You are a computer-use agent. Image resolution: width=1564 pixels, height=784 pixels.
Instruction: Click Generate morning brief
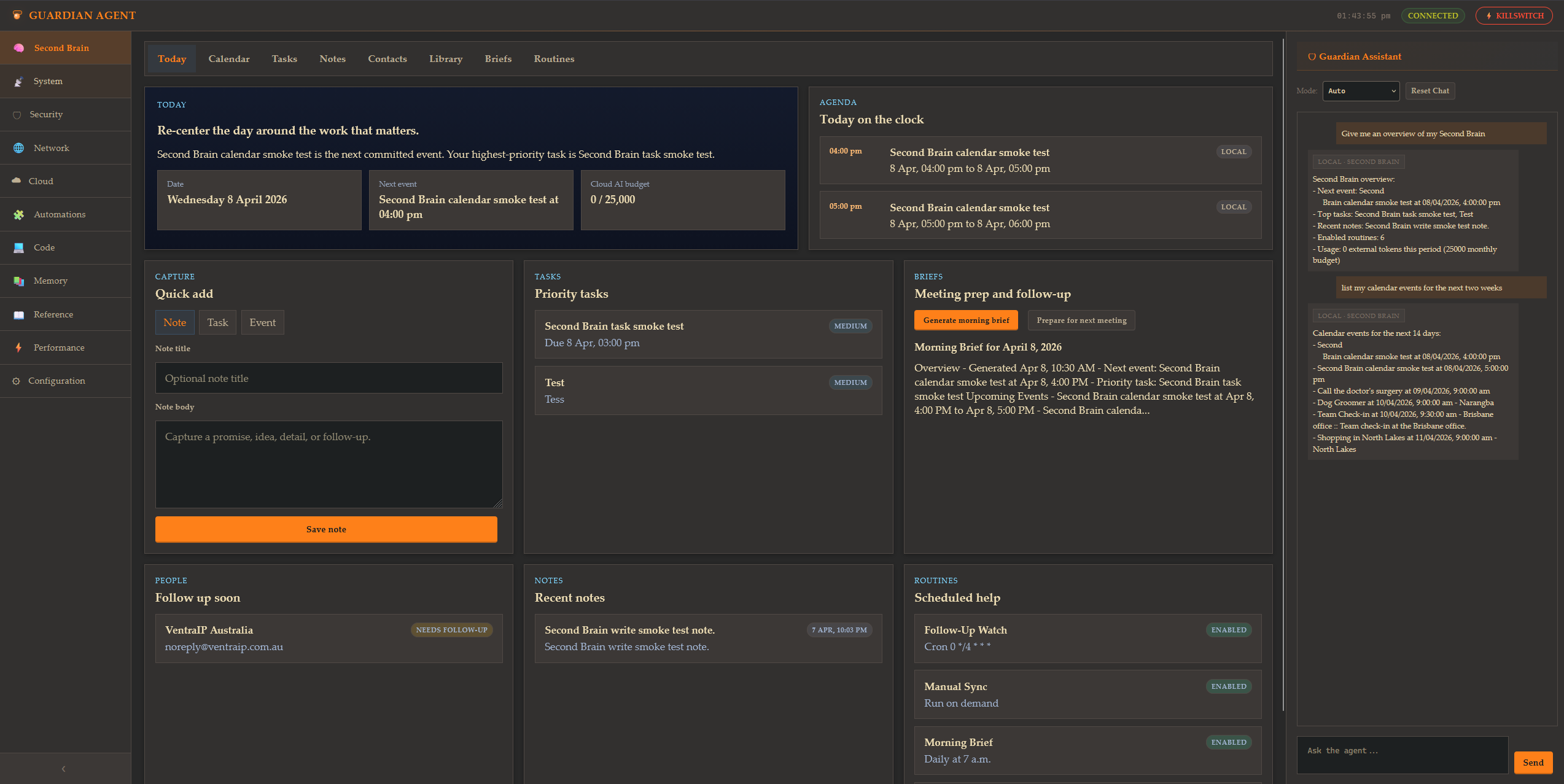[966, 320]
